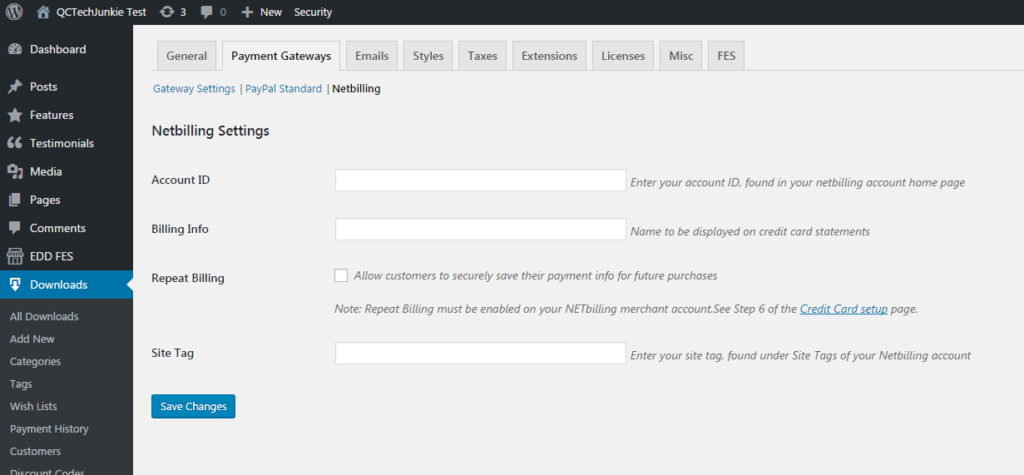Viewport: 1024px width, 475px height.
Task: Focus the Site Tag input field
Action: point(480,353)
